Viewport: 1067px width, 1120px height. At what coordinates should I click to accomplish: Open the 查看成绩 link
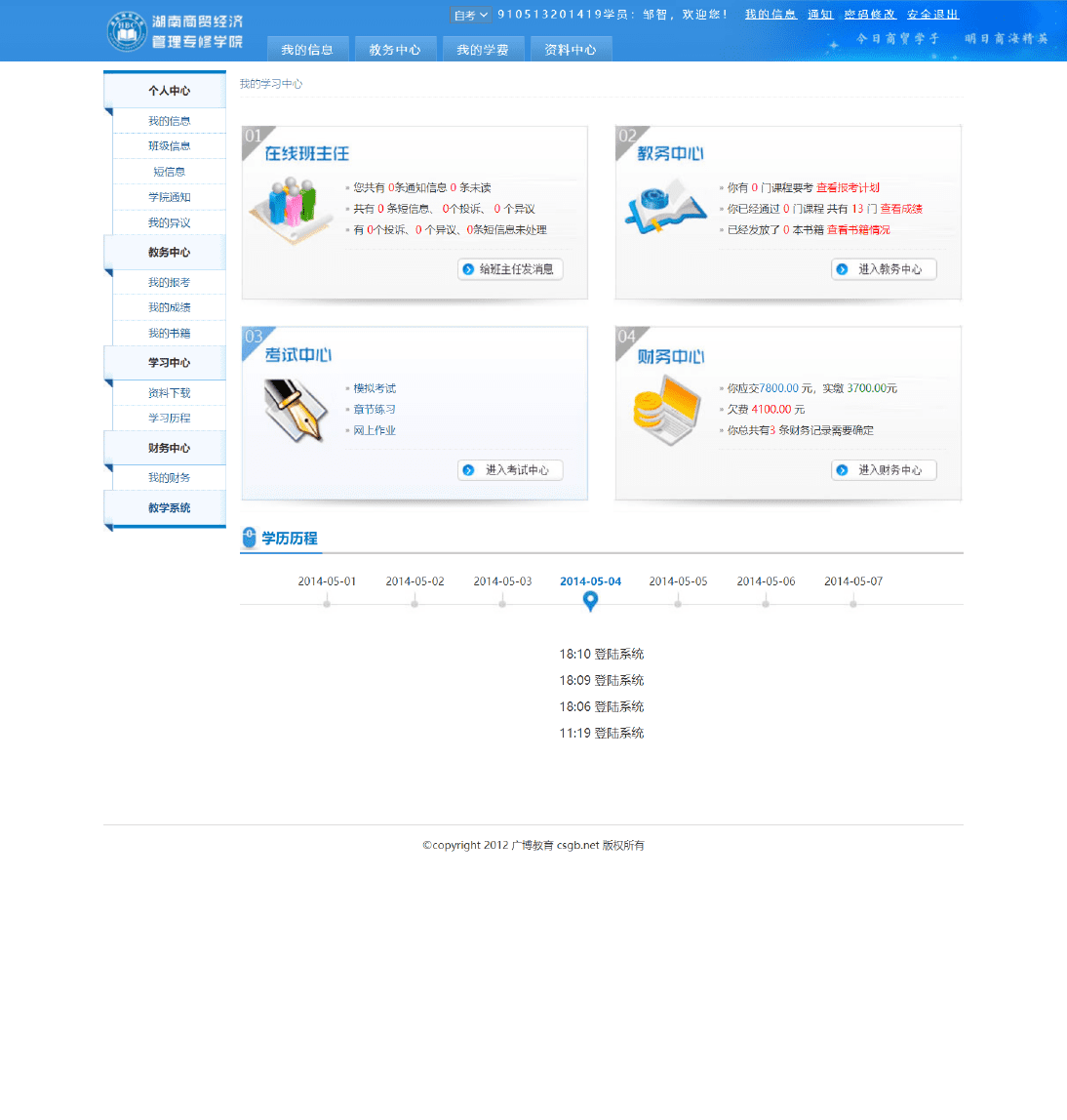click(899, 208)
